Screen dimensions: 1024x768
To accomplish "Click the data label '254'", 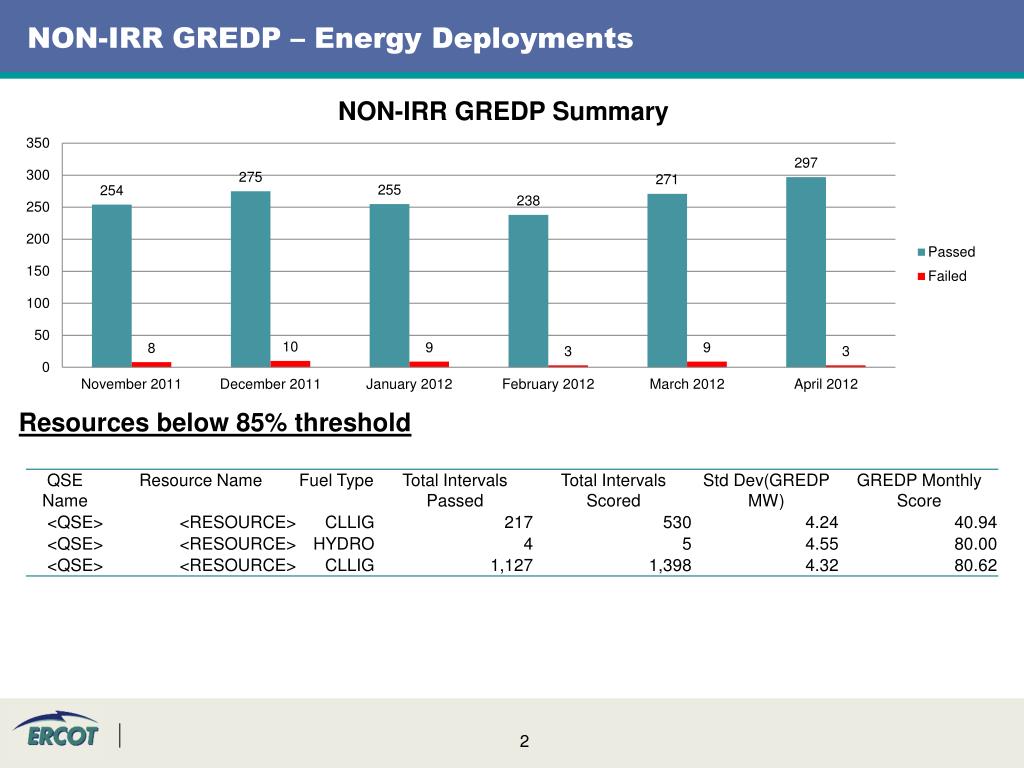I will coord(112,191).
